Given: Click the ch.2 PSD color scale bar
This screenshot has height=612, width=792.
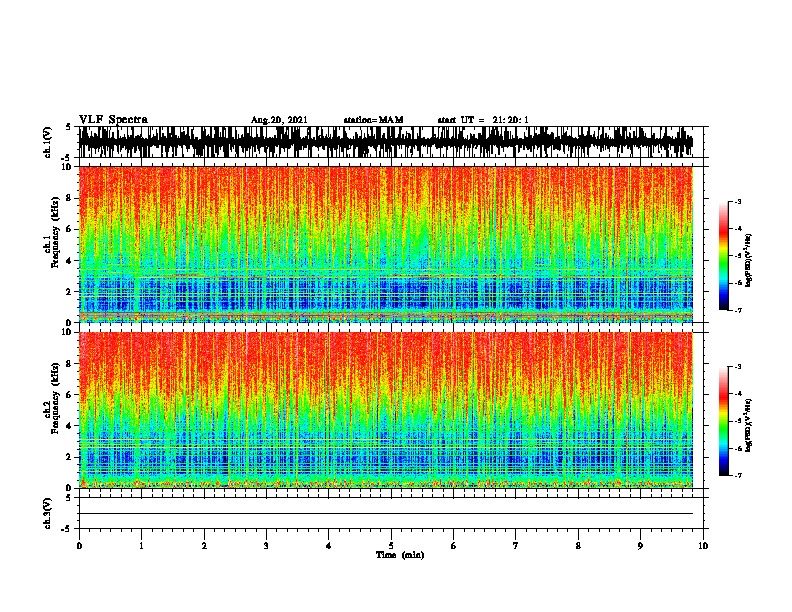Looking at the screenshot, I should [x=723, y=421].
